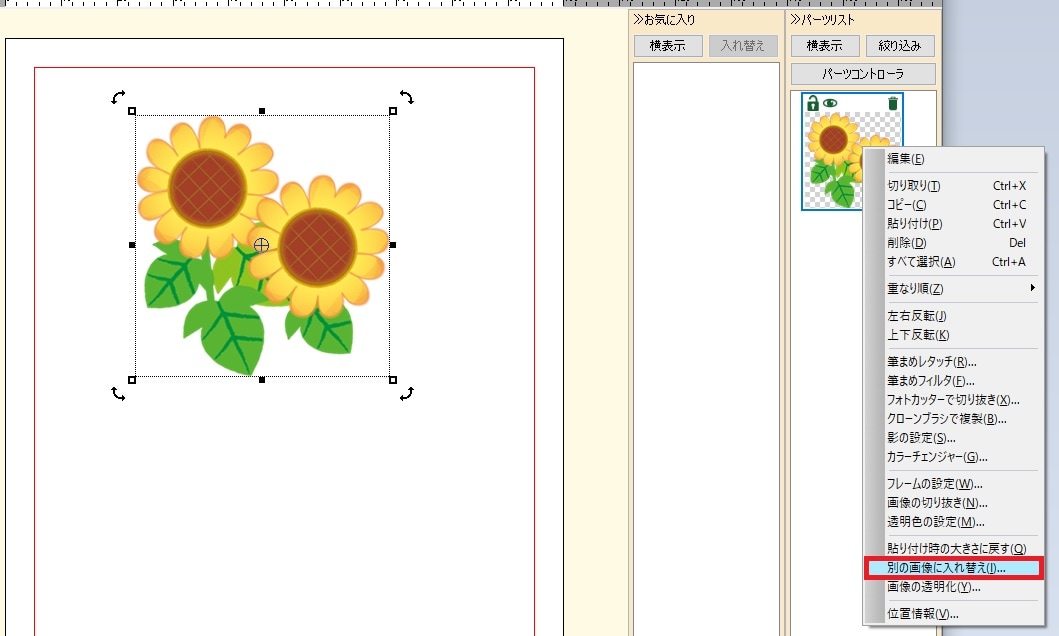Choose 切り取り(T) from the context menu
Screen dimensions: 1059x636
click(x=954, y=186)
